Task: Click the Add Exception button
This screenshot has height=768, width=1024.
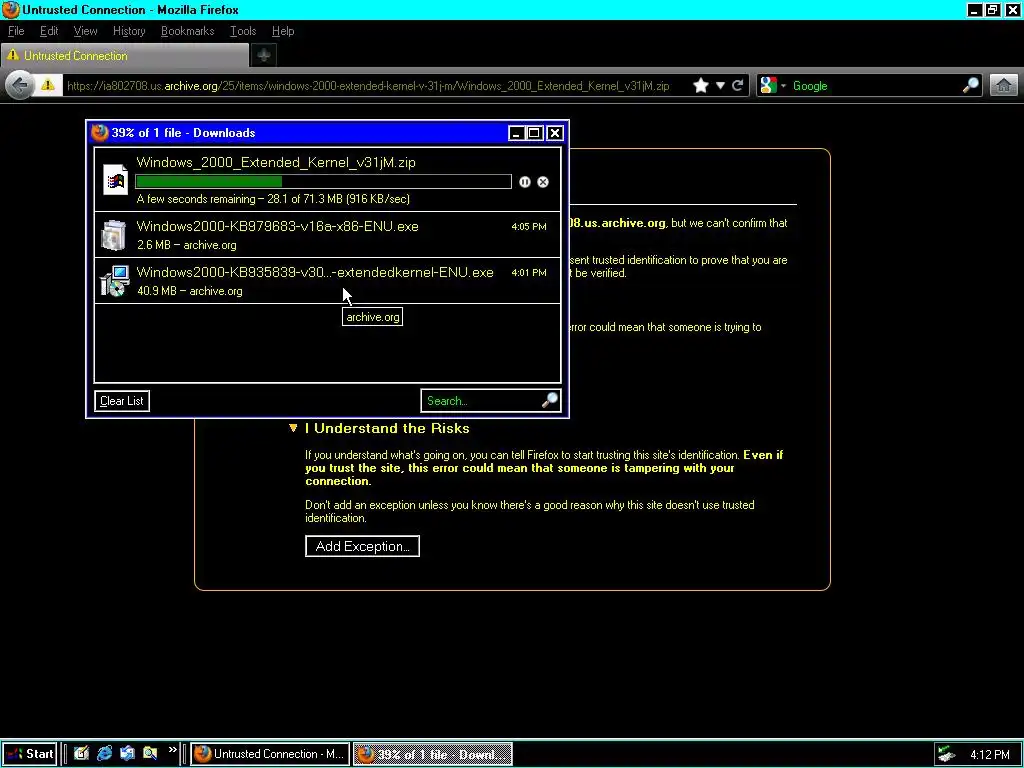Action: 362,547
